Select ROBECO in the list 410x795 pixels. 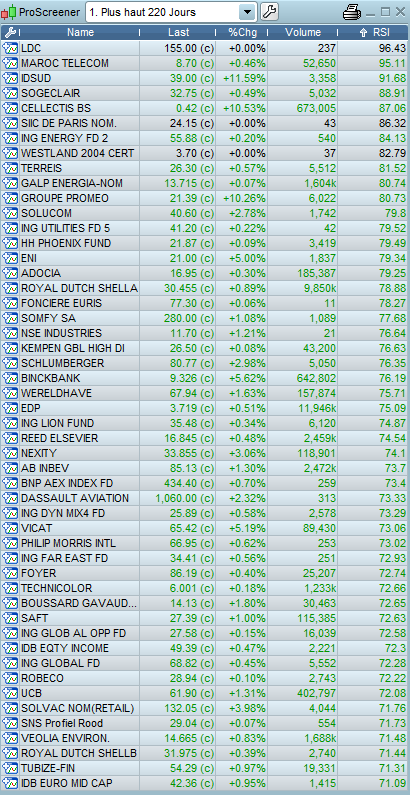42,678
